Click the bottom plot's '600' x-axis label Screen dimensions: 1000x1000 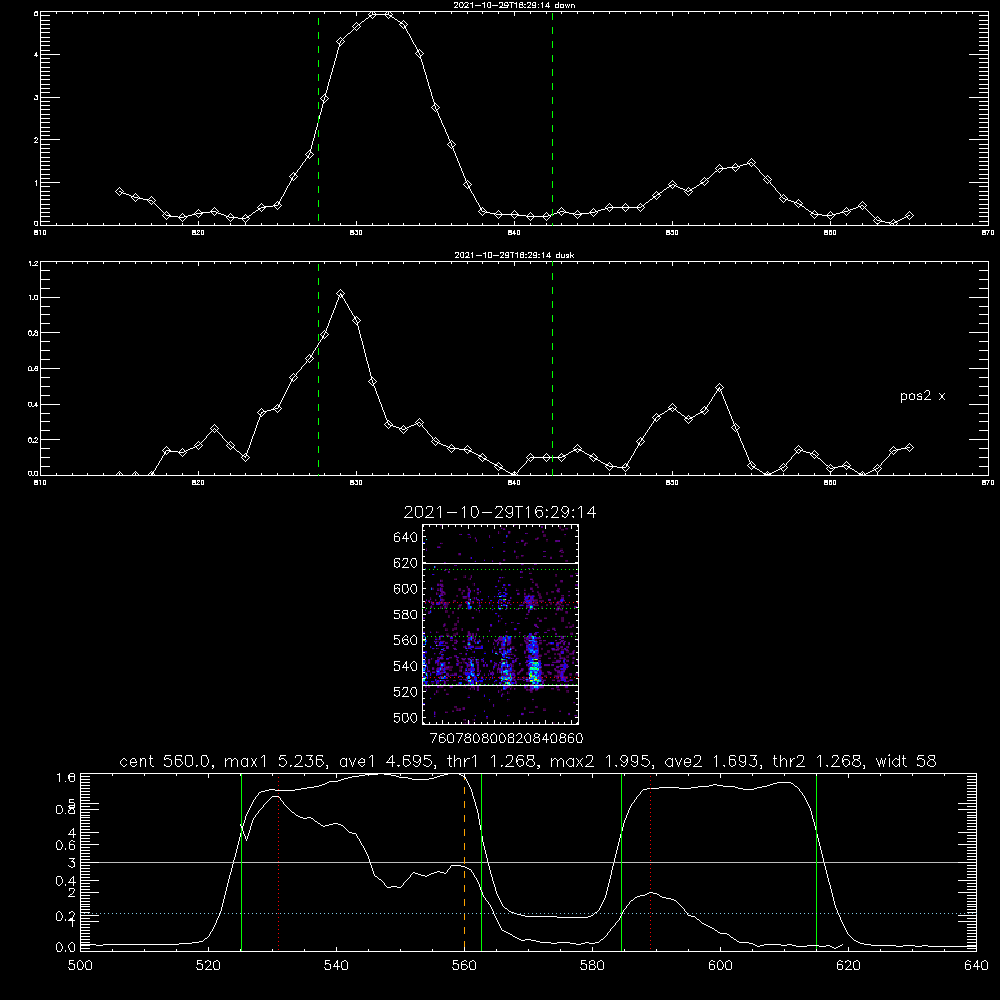(x=720, y=966)
